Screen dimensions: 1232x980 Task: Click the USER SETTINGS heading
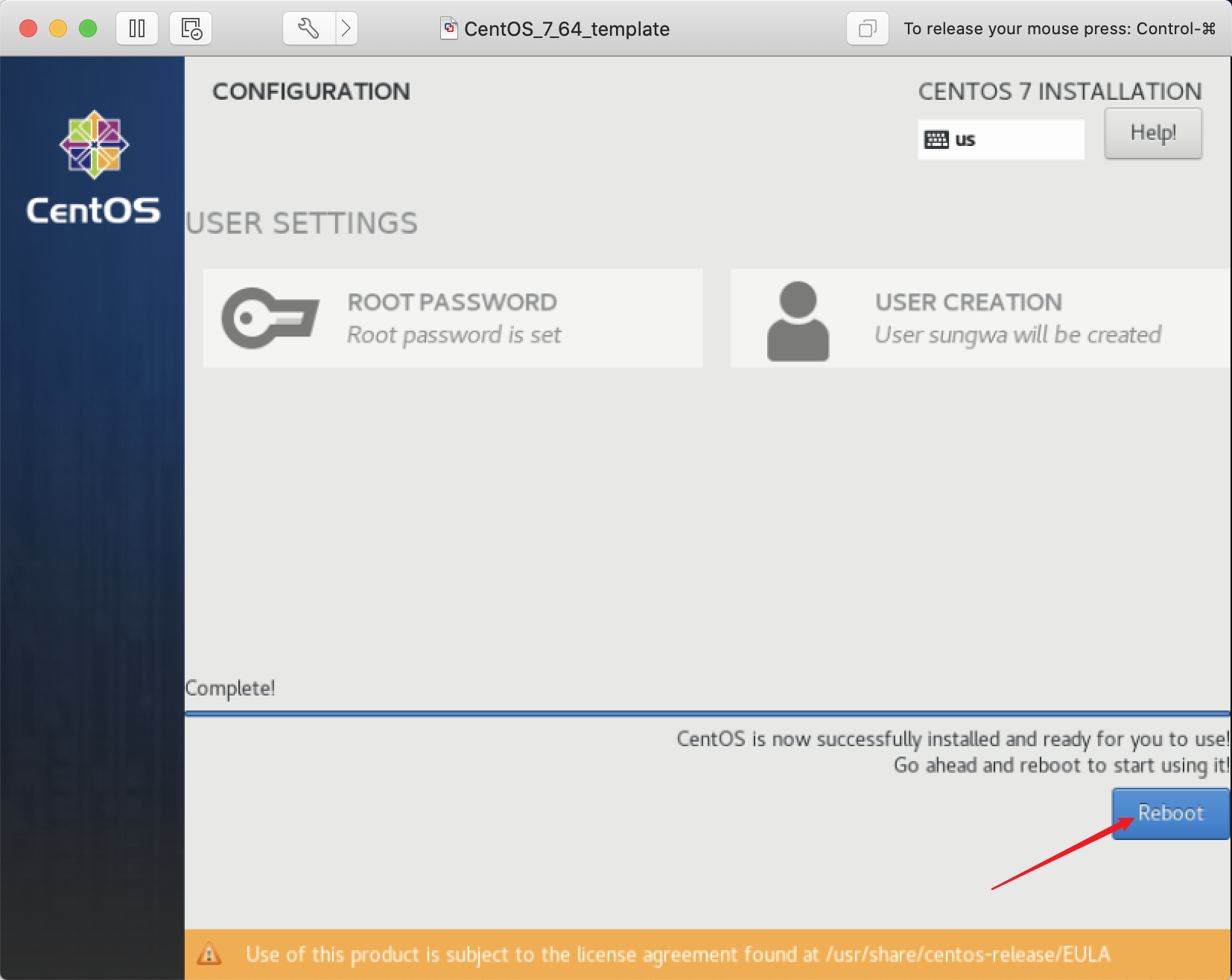coord(302,223)
